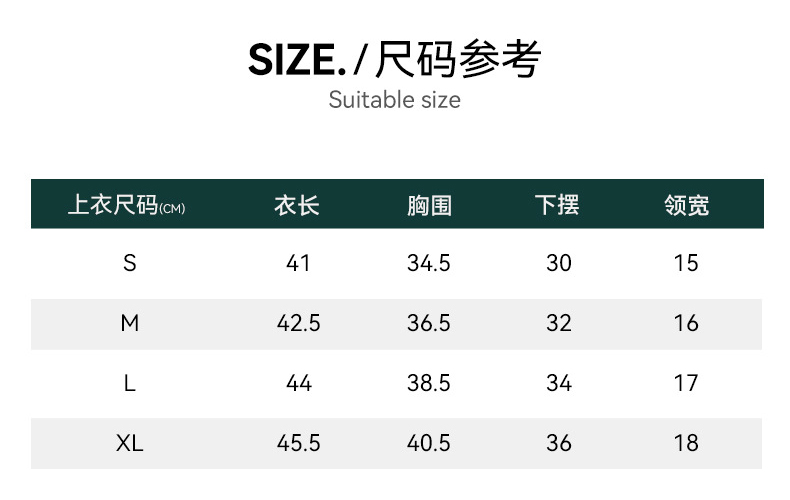
Task: Click the S size row label
Action: [129, 263]
